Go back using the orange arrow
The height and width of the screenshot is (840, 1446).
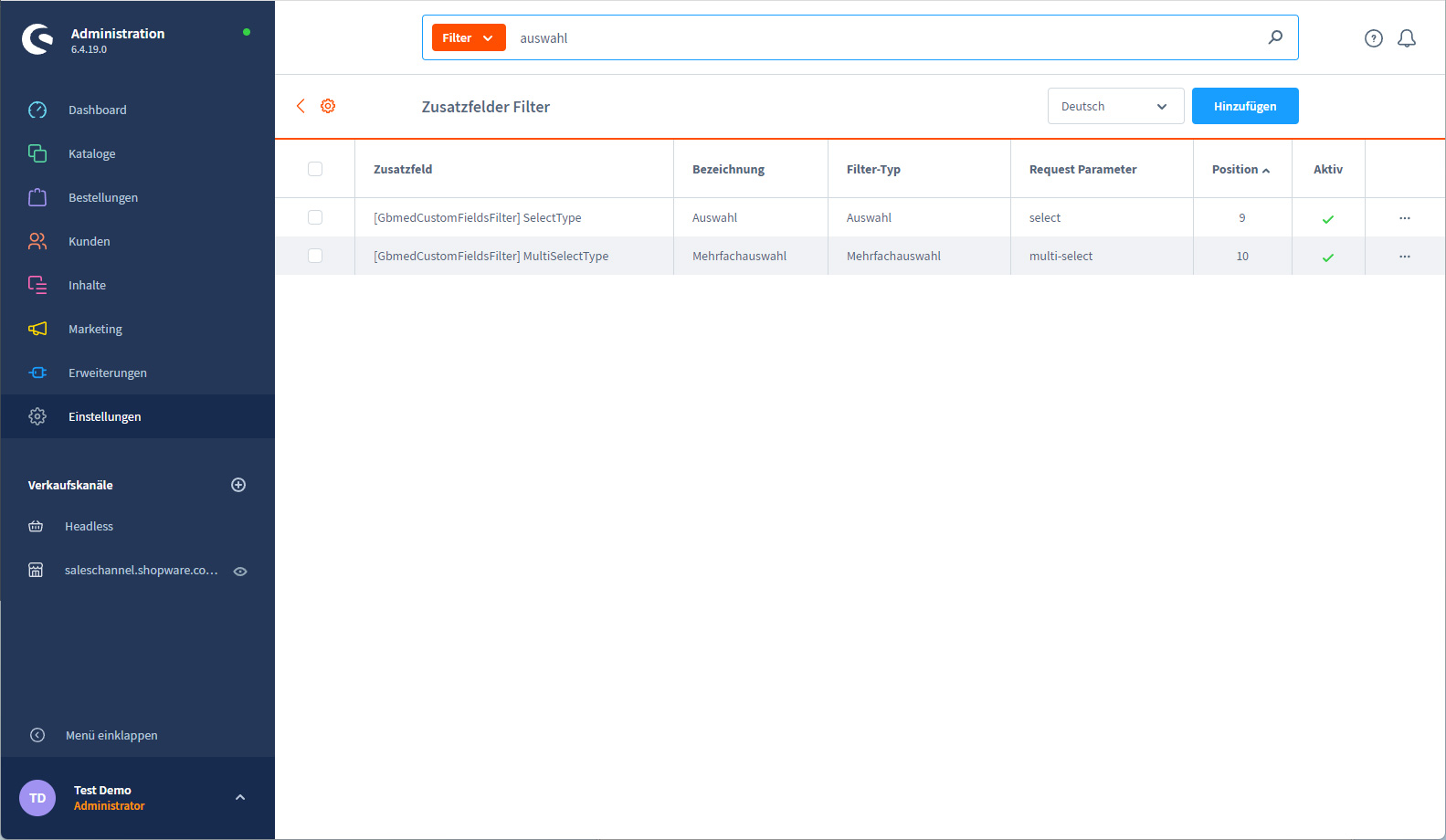301,106
